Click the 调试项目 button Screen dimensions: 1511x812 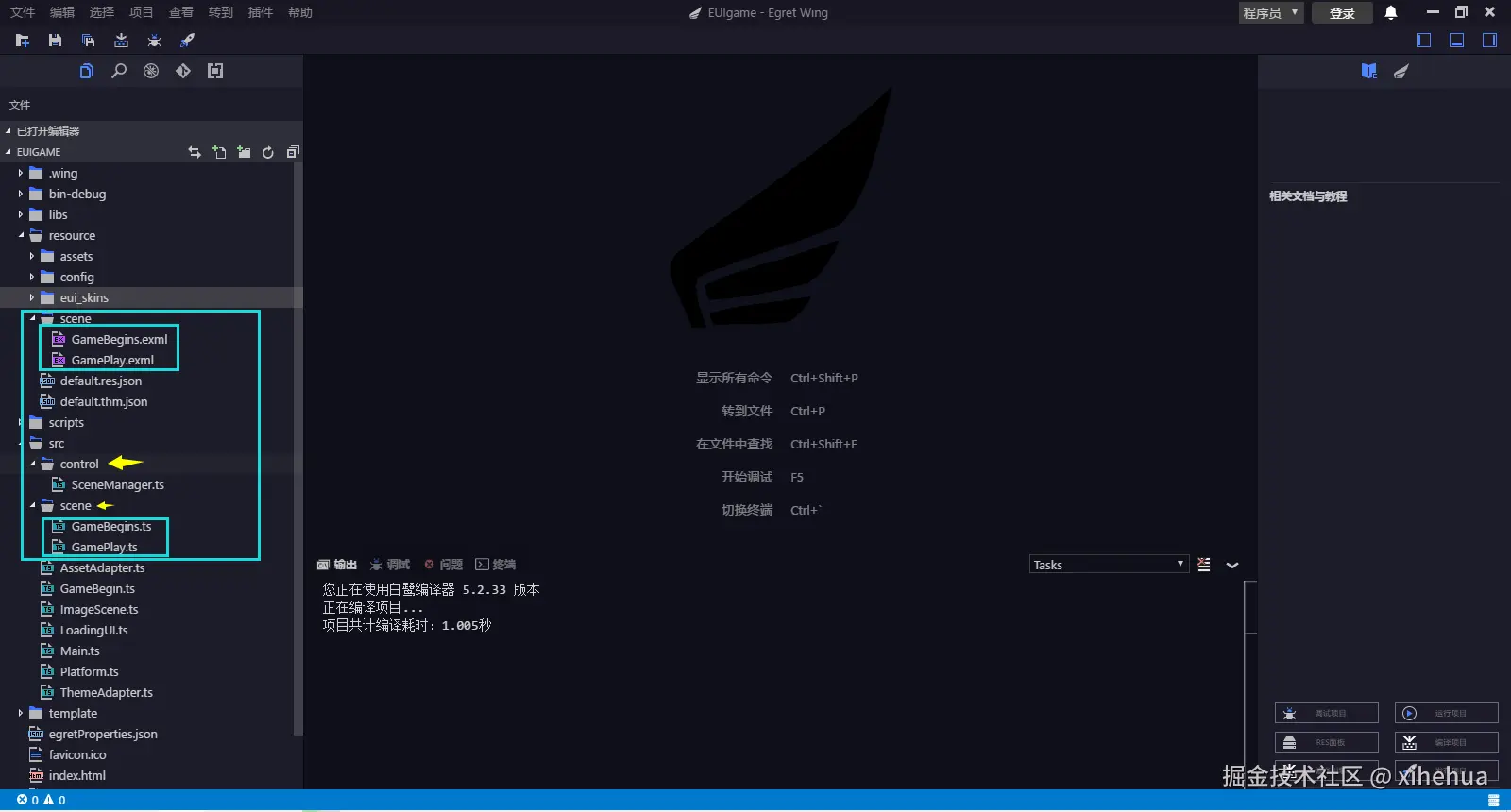(1327, 713)
